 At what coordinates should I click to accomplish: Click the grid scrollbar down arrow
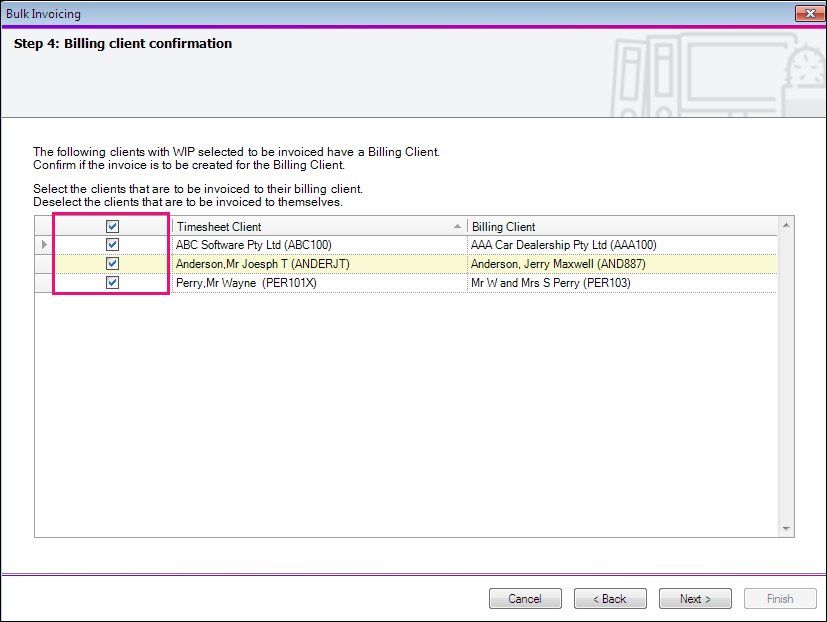point(786,529)
